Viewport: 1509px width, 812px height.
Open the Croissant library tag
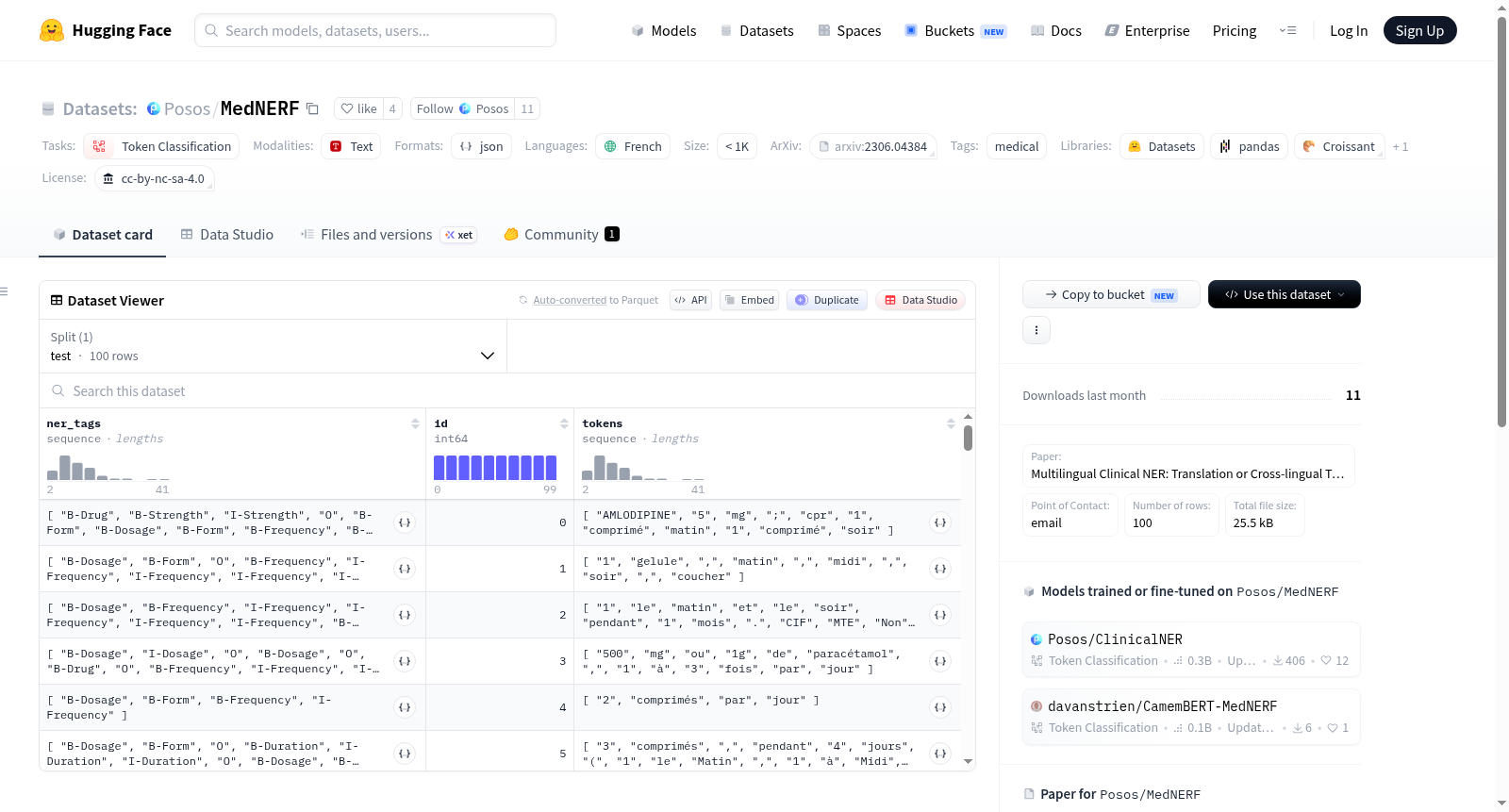[x=1339, y=146]
